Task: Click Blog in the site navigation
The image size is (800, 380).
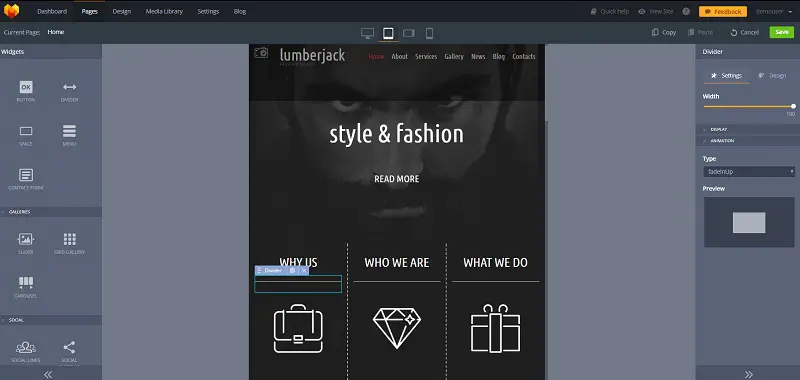Action: [498, 57]
